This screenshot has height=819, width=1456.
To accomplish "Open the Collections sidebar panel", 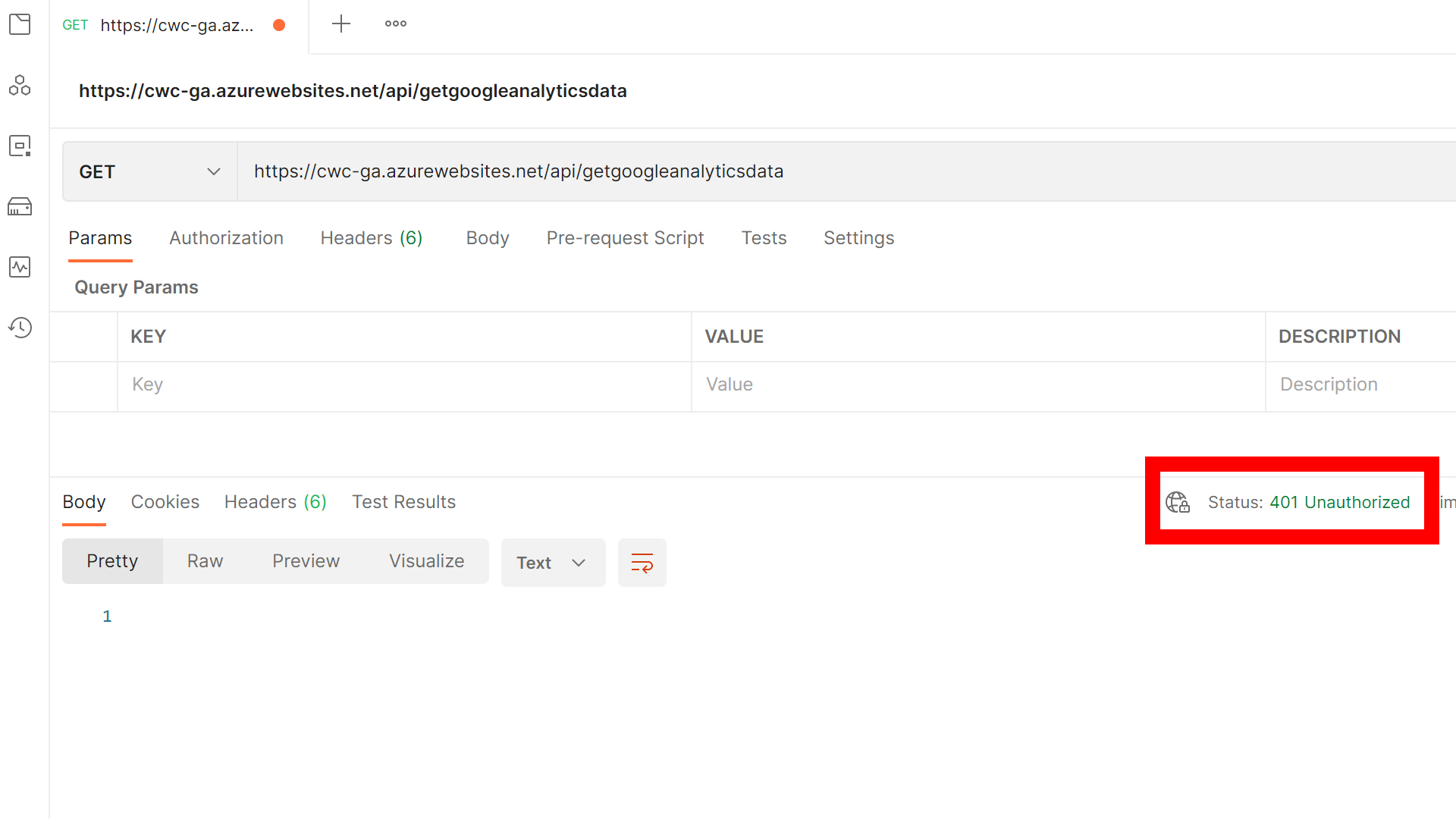I will [20, 24].
